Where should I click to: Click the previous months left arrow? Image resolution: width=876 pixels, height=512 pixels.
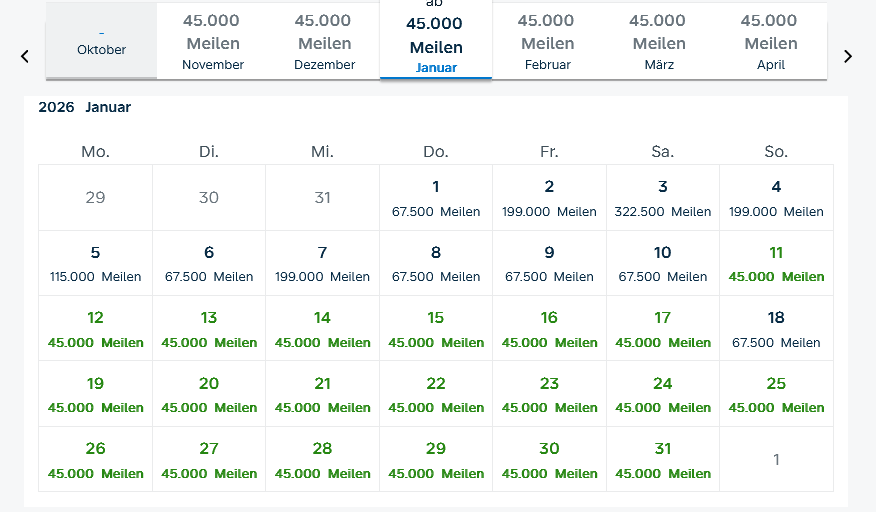25,57
